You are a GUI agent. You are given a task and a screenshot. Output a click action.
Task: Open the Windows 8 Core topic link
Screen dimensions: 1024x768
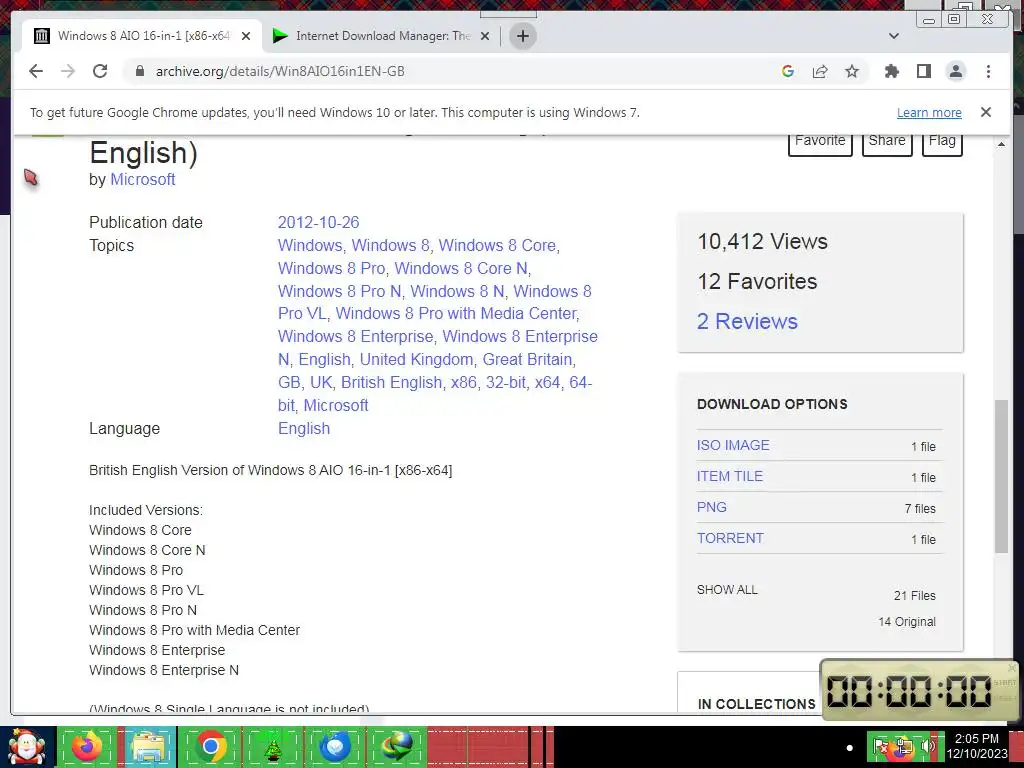498,245
